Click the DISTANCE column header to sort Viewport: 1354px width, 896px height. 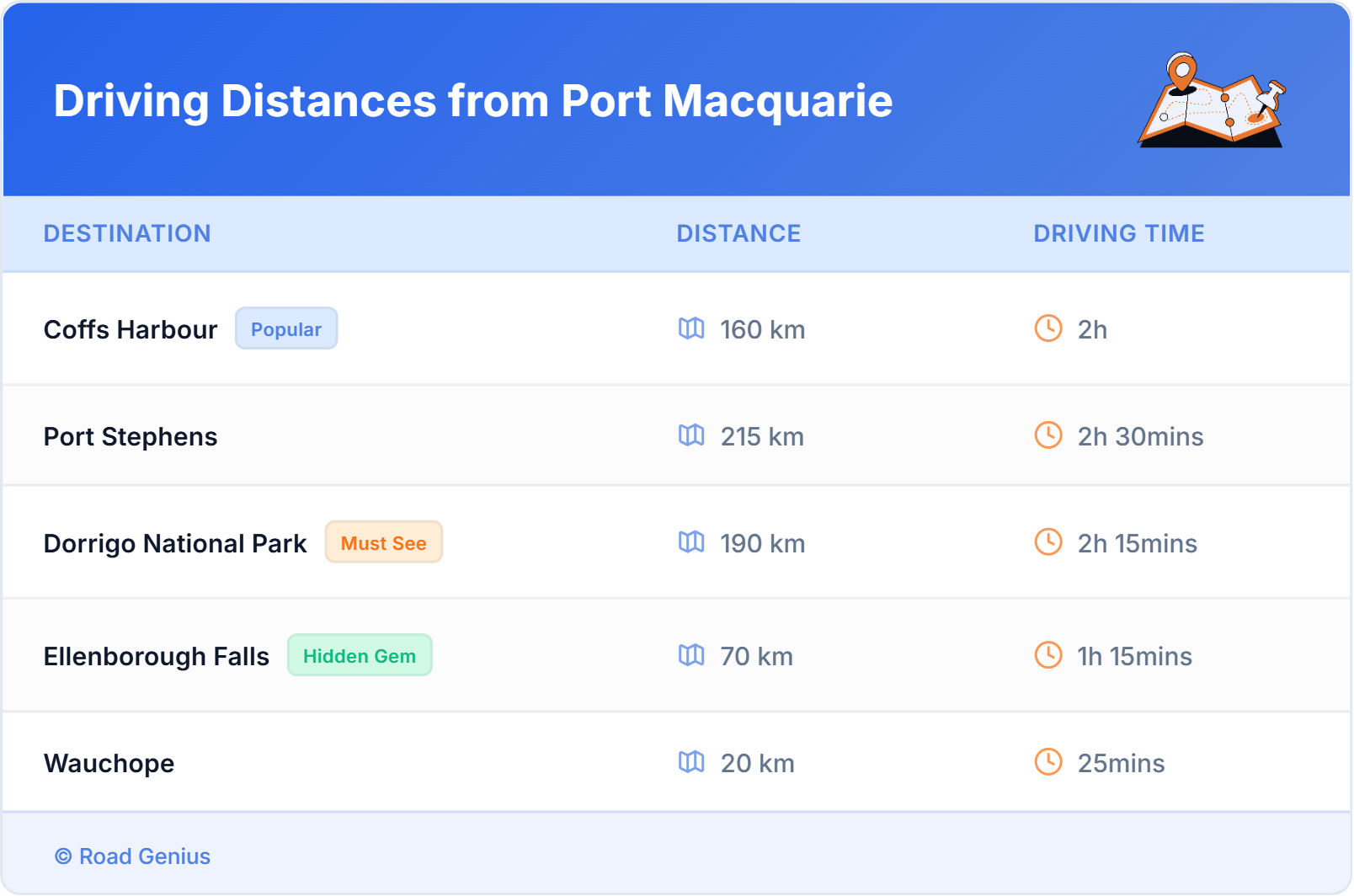(738, 233)
